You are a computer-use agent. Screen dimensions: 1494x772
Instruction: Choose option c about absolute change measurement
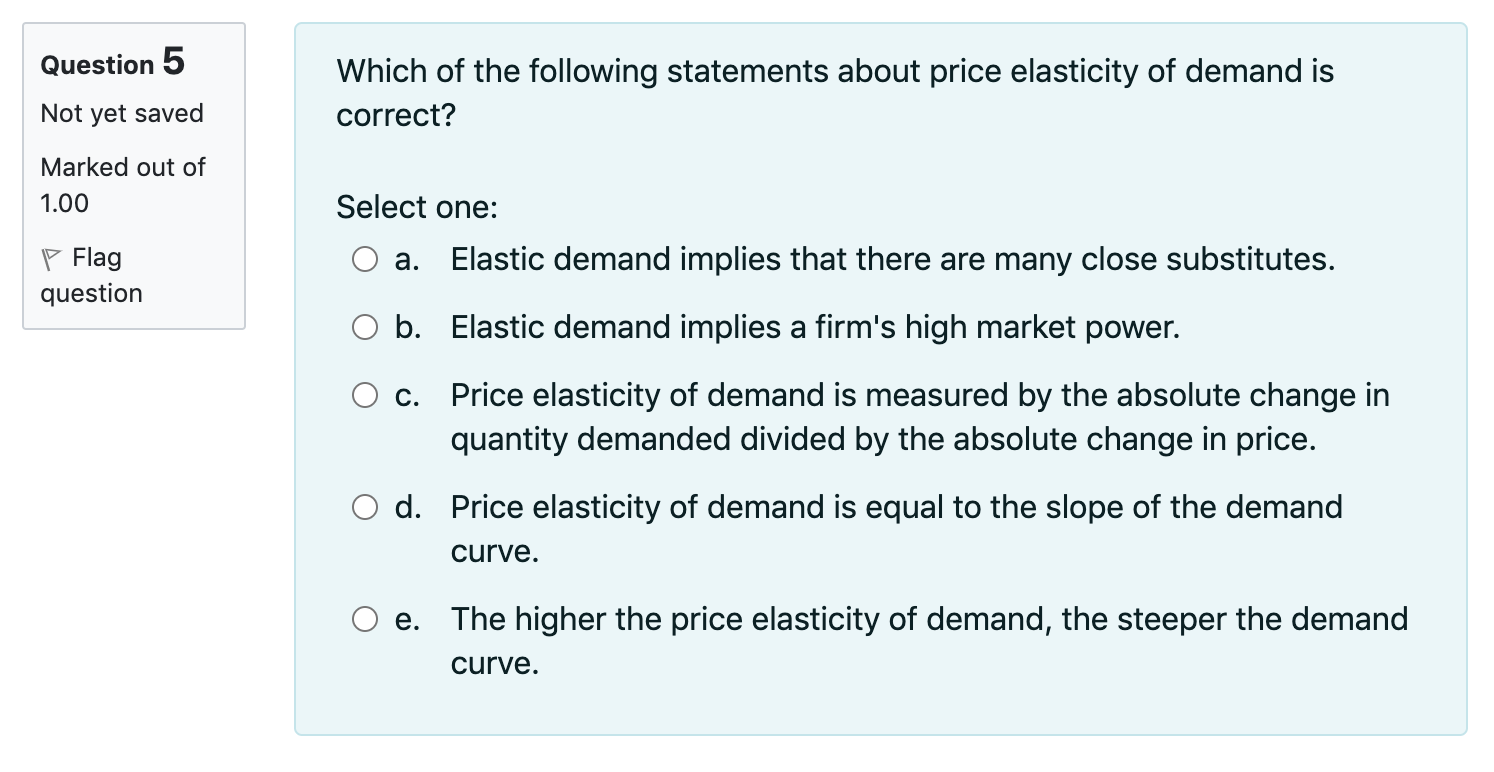pos(365,395)
